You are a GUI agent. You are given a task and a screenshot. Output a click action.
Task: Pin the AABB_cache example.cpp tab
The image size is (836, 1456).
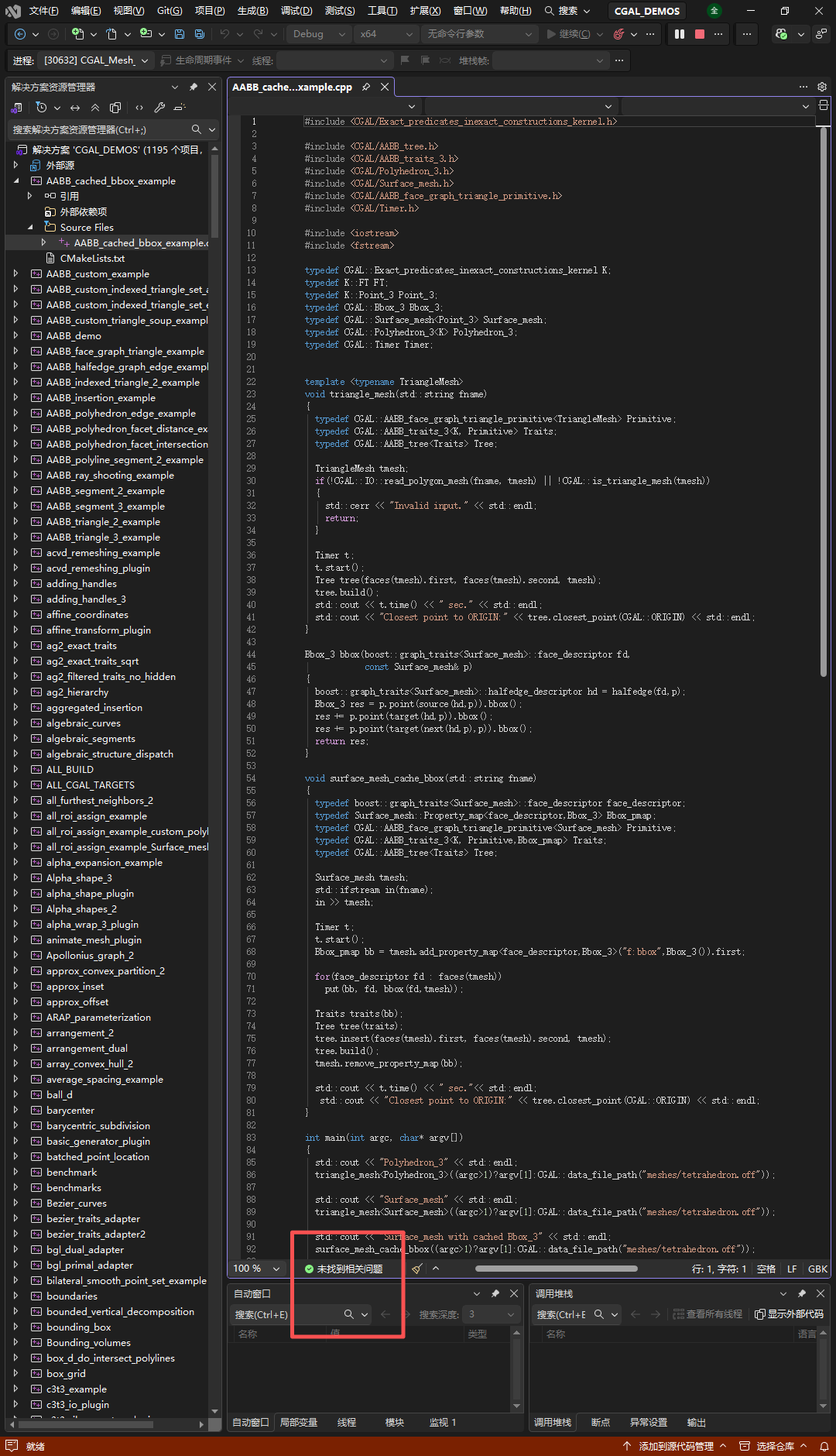tap(366, 87)
